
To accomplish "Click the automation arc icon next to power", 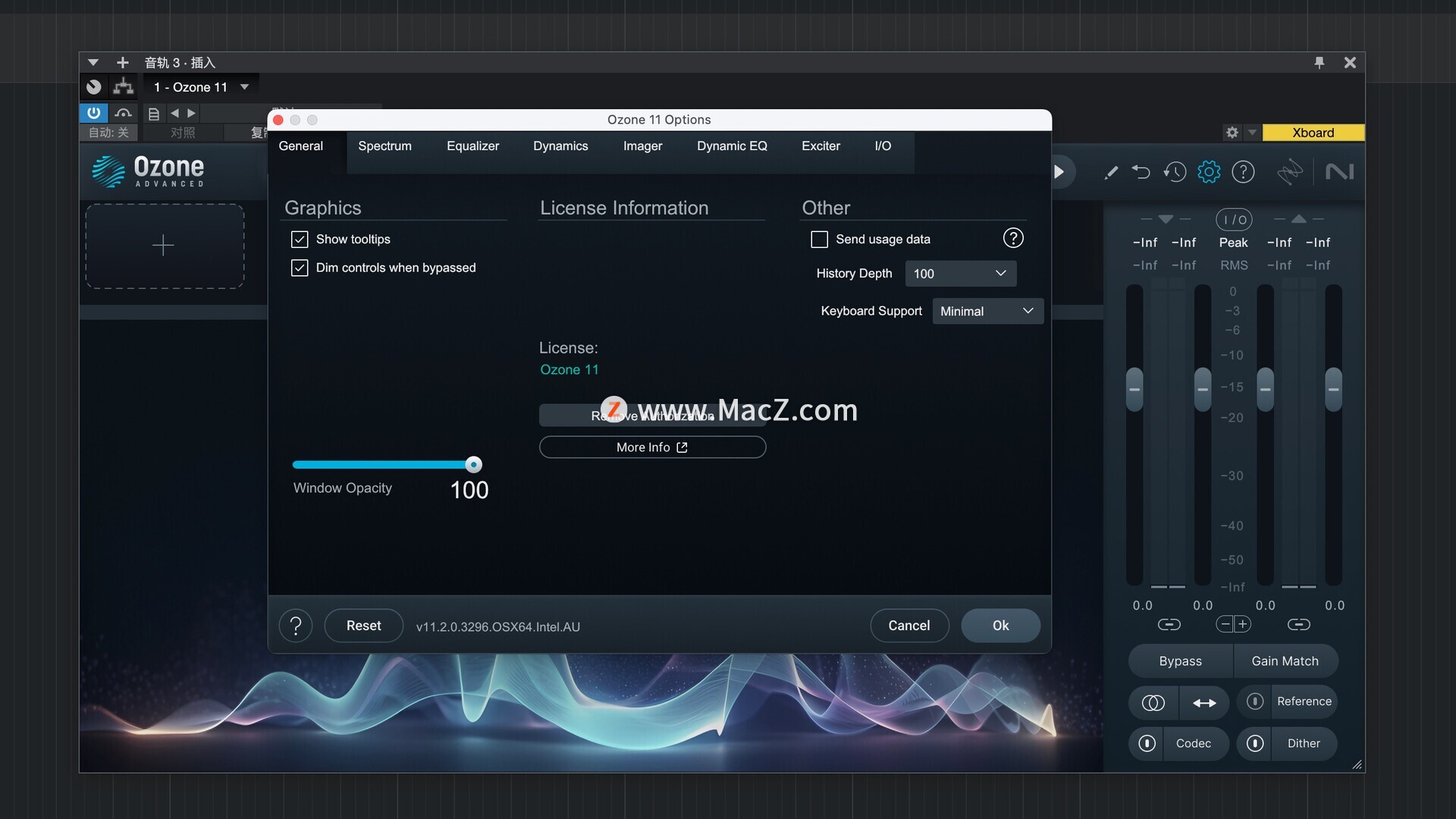I will point(123,113).
